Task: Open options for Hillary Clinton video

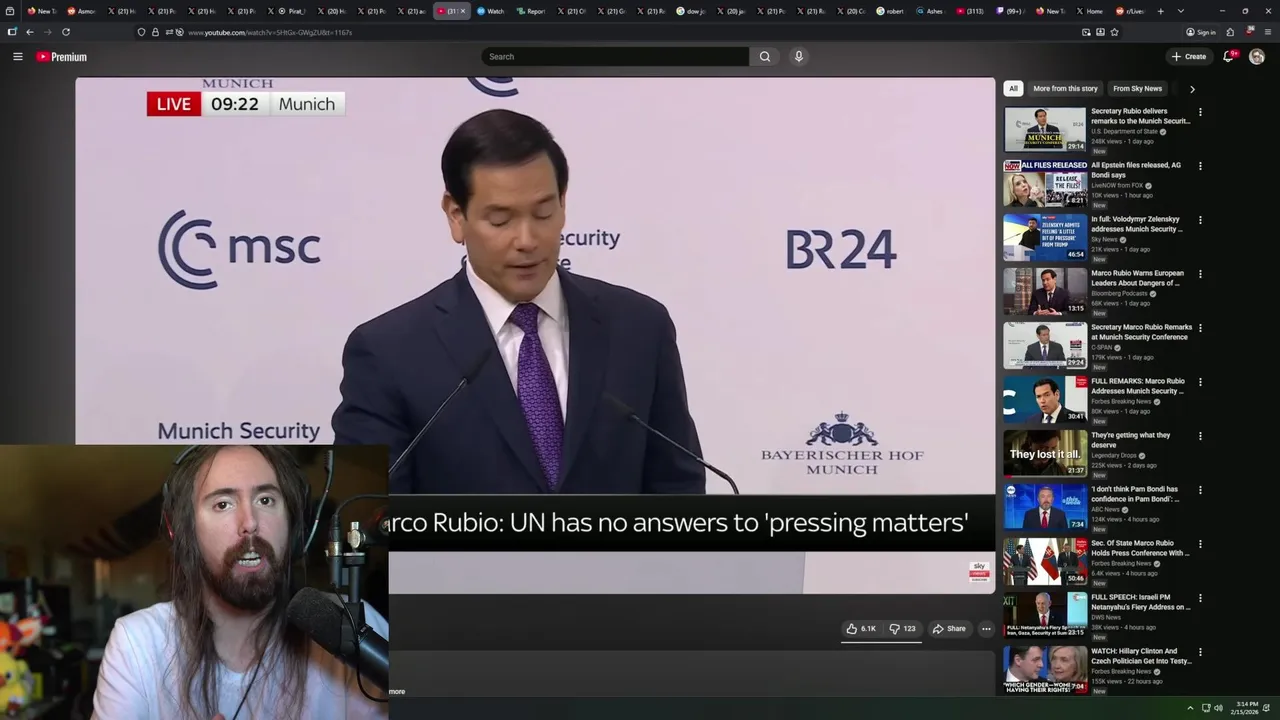Action: point(1200,652)
